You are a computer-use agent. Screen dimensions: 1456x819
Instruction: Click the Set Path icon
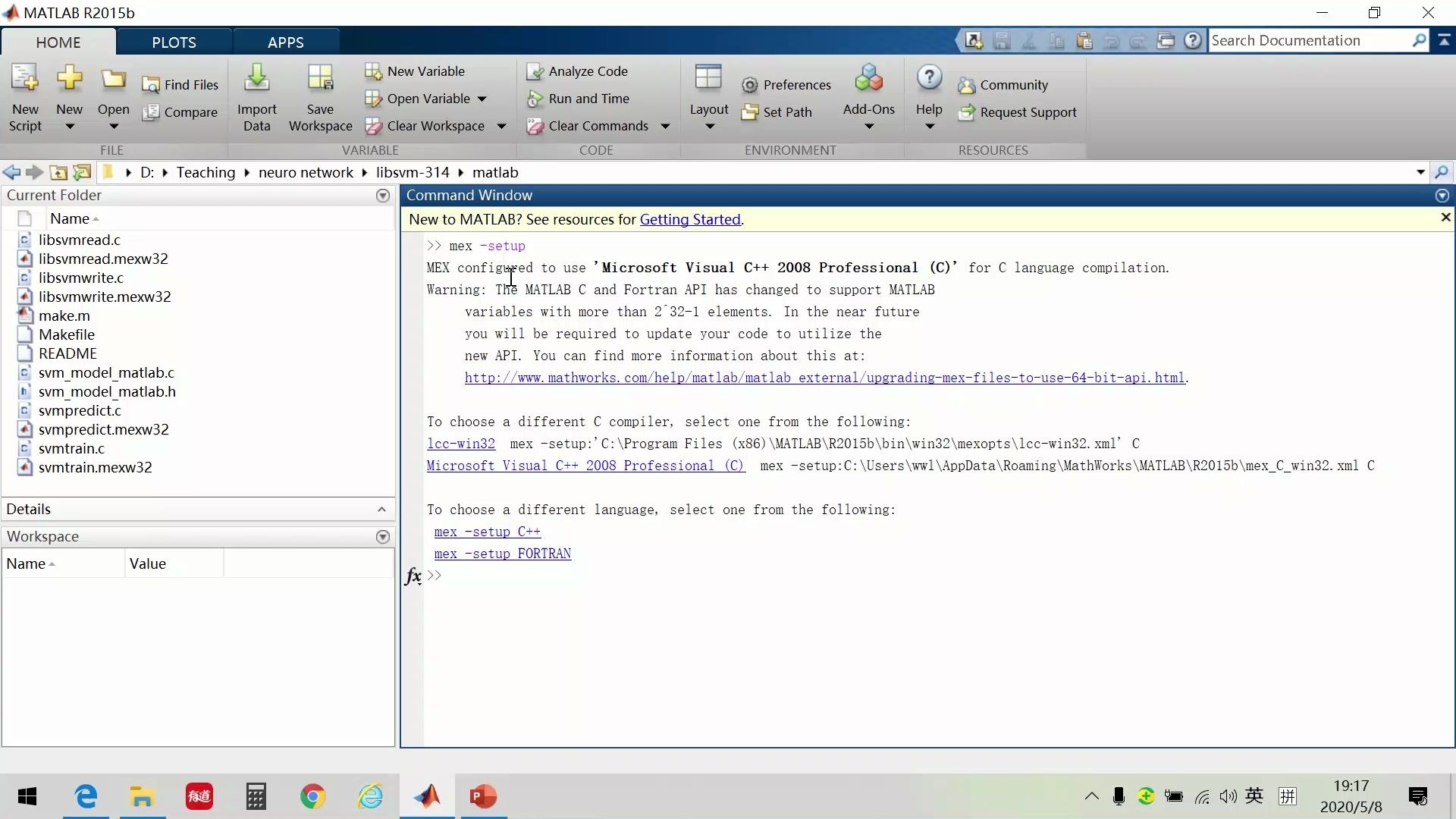pyautogui.click(x=750, y=112)
